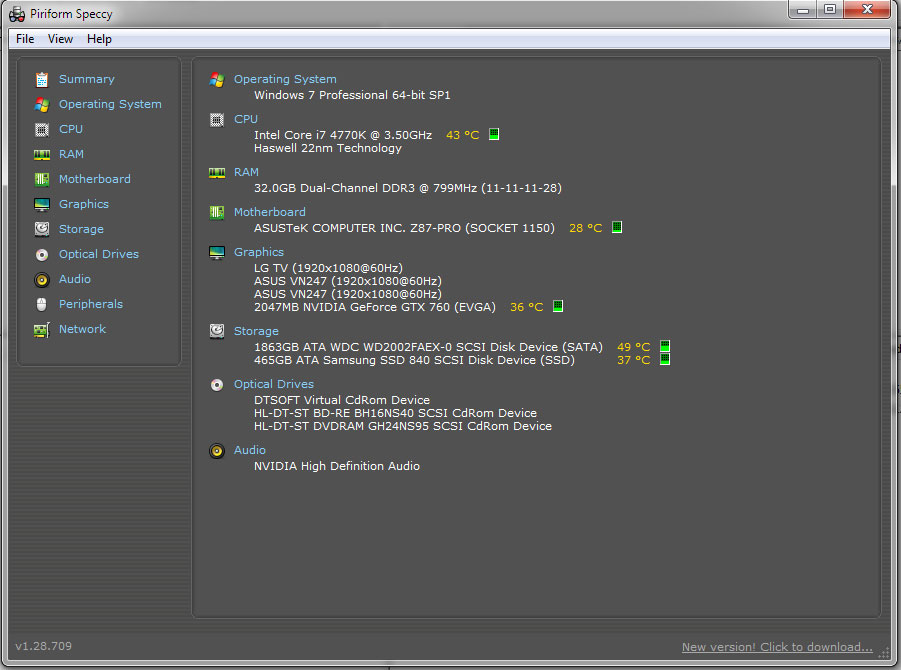Viewport: 901px width, 670px height.
Task: Click the LG TV display entry
Action: 328,268
